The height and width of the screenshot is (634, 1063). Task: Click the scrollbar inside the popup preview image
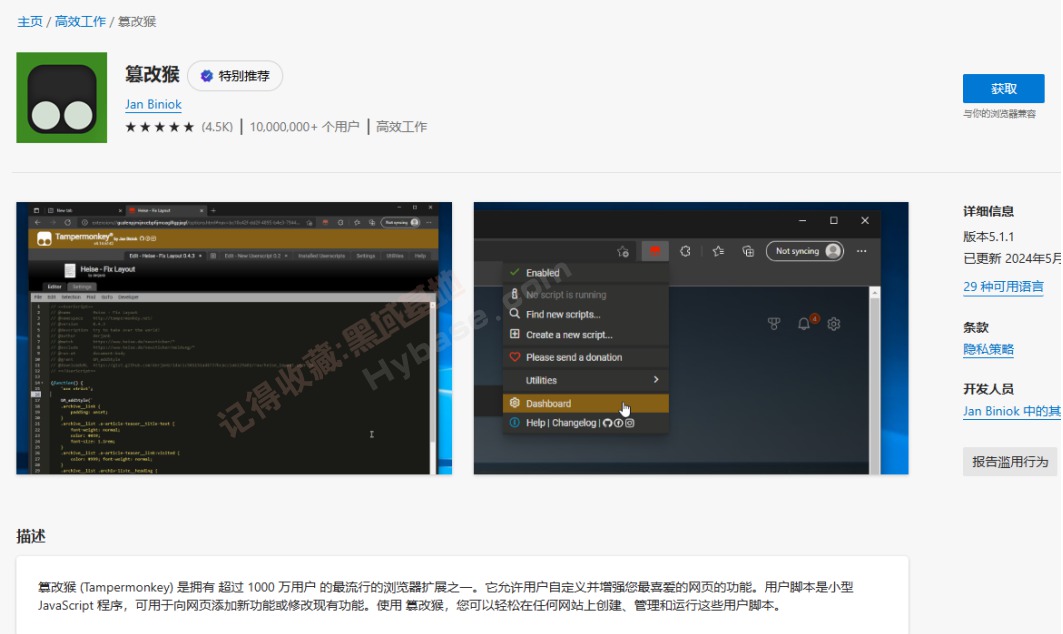tap(875, 380)
